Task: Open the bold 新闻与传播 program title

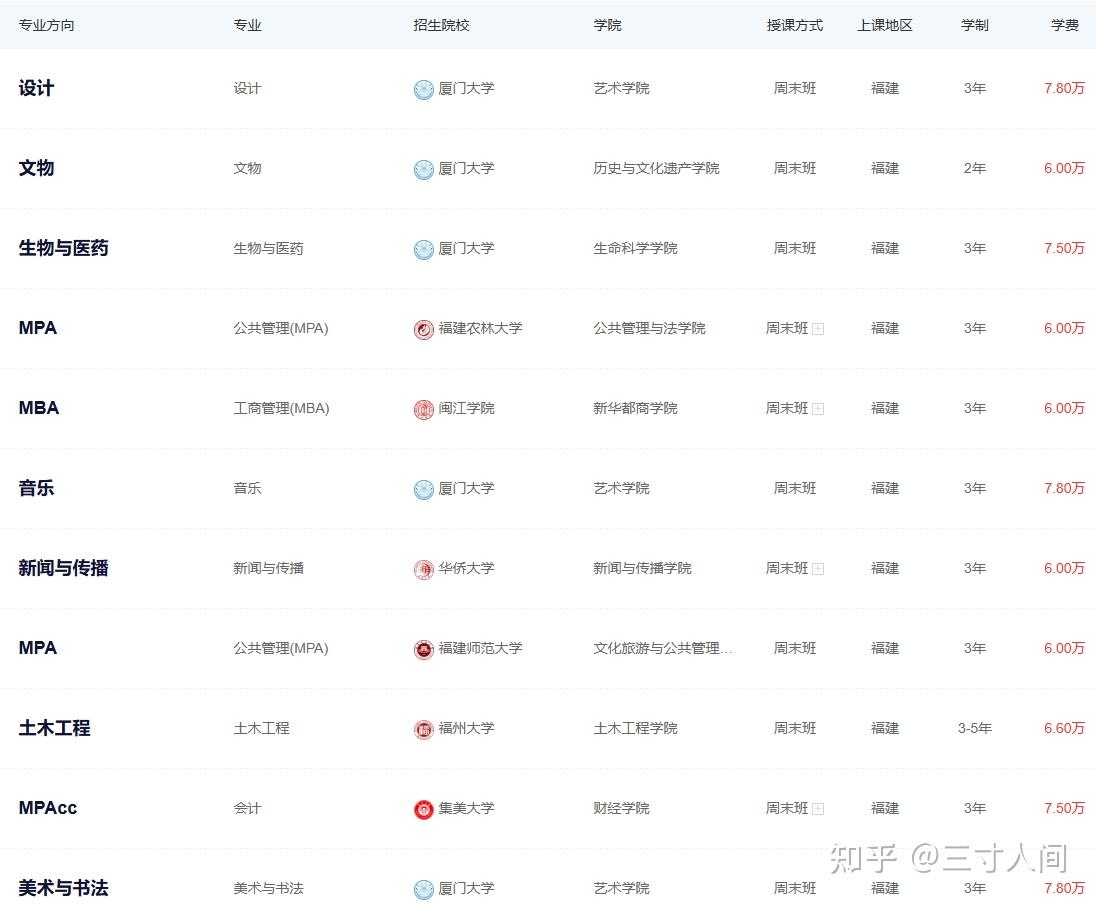Action: 64,568
